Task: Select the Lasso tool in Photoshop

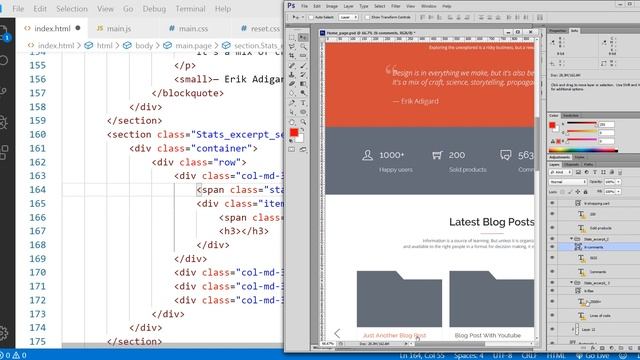Action: 291,47
